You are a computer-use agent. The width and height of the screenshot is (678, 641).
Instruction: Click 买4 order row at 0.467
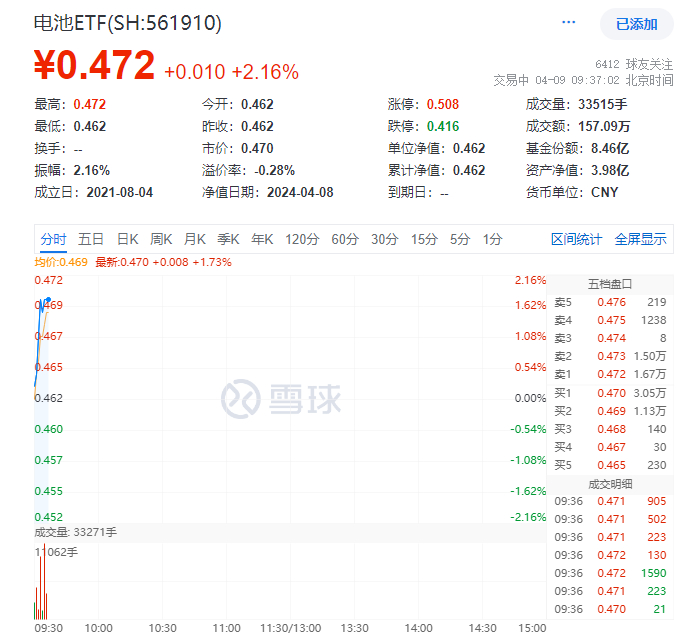(x=610, y=447)
